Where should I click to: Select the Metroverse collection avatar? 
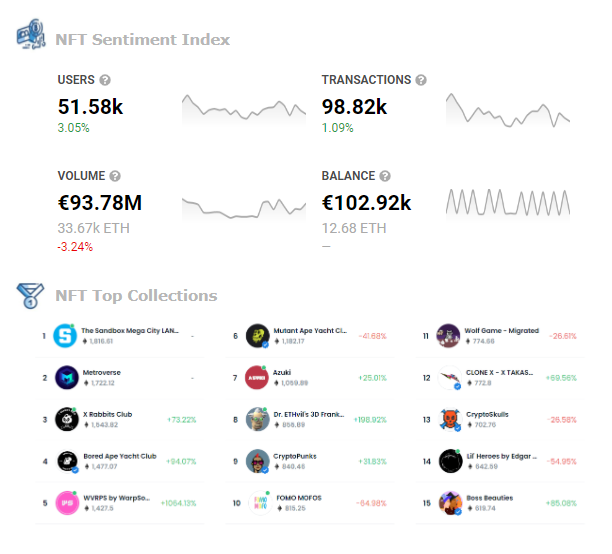(x=67, y=378)
